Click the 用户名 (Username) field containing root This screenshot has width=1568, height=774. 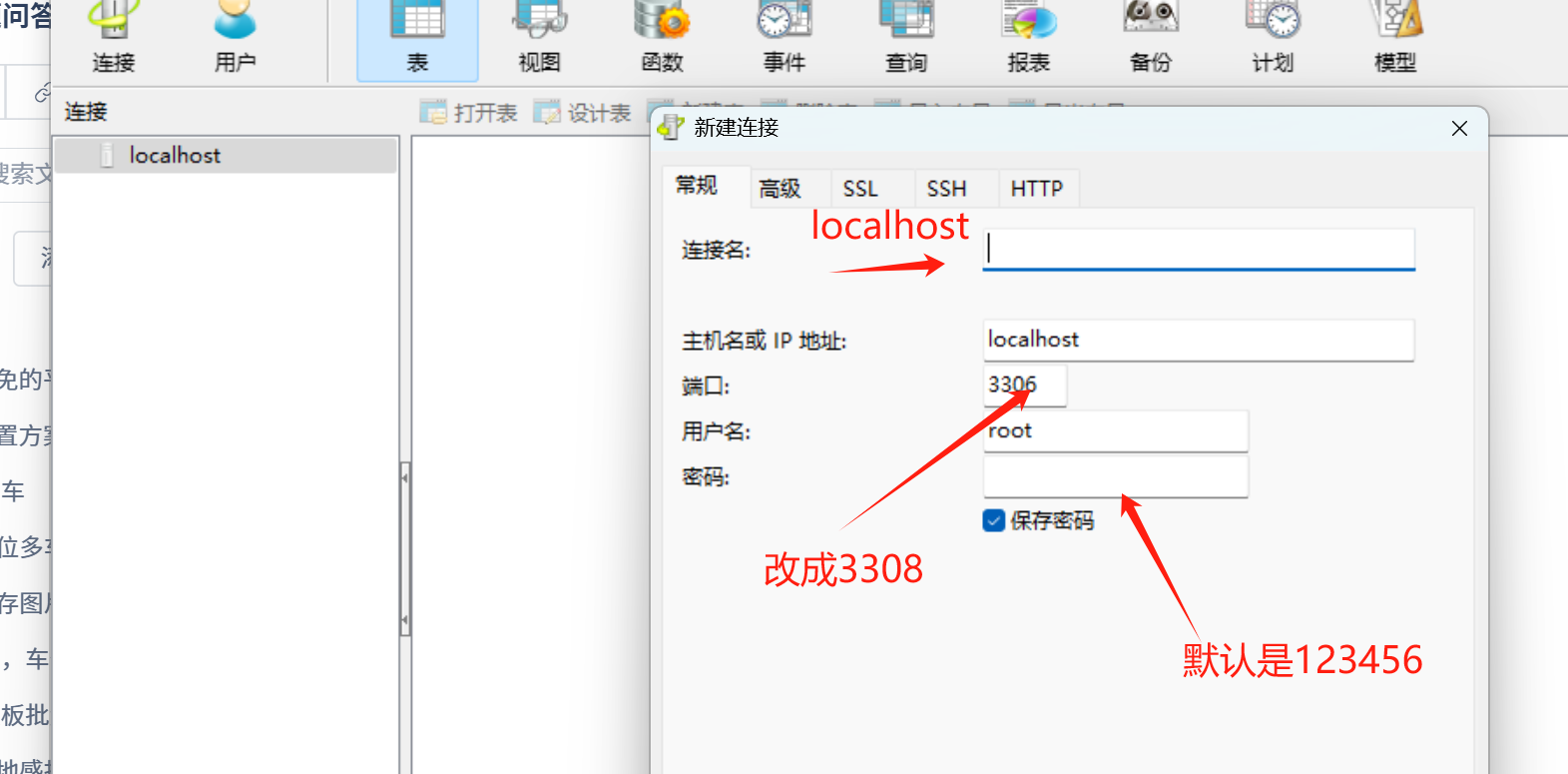(x=1116, y=431)
